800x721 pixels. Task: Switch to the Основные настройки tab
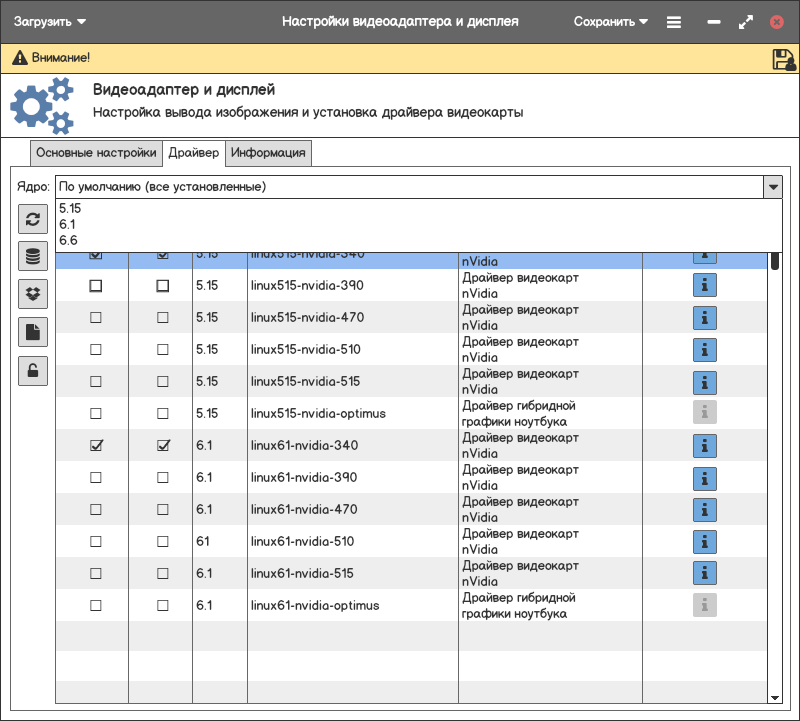coord(96,153)
